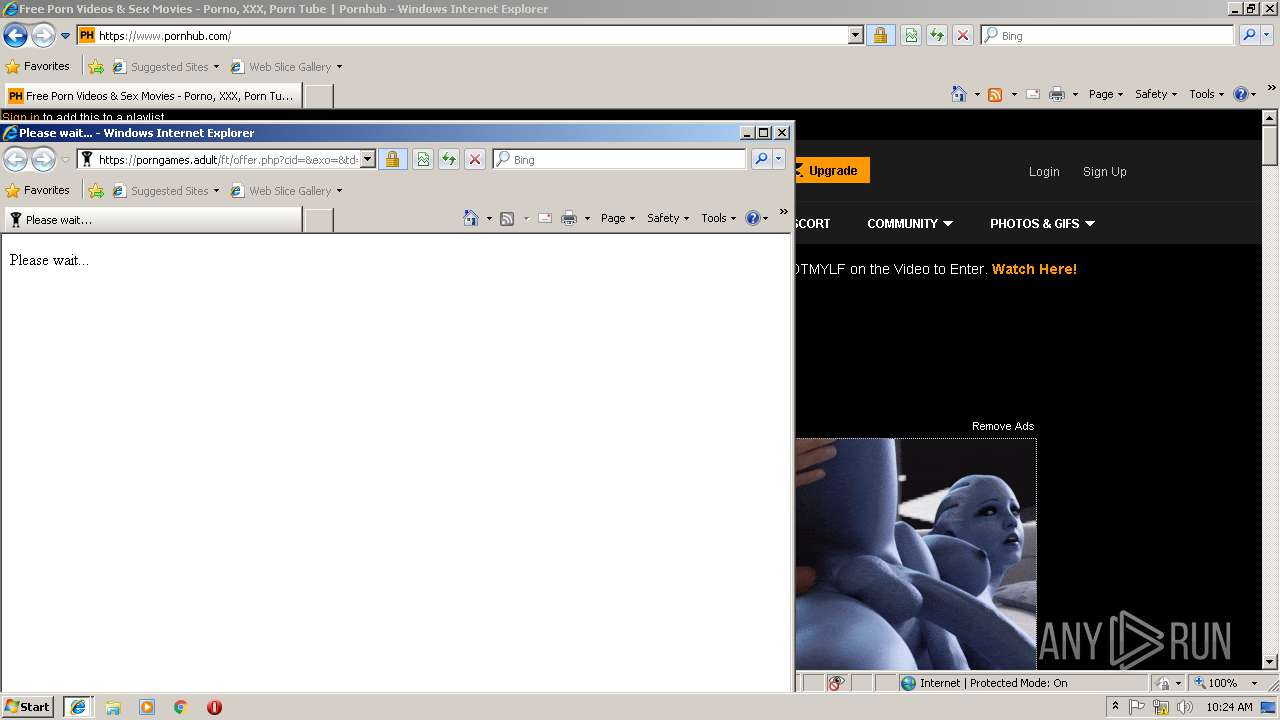The height and width of the screenshot is (720, 1280).
Task: Expand Suggested Sites in popup window
Action: click(216, 191)
